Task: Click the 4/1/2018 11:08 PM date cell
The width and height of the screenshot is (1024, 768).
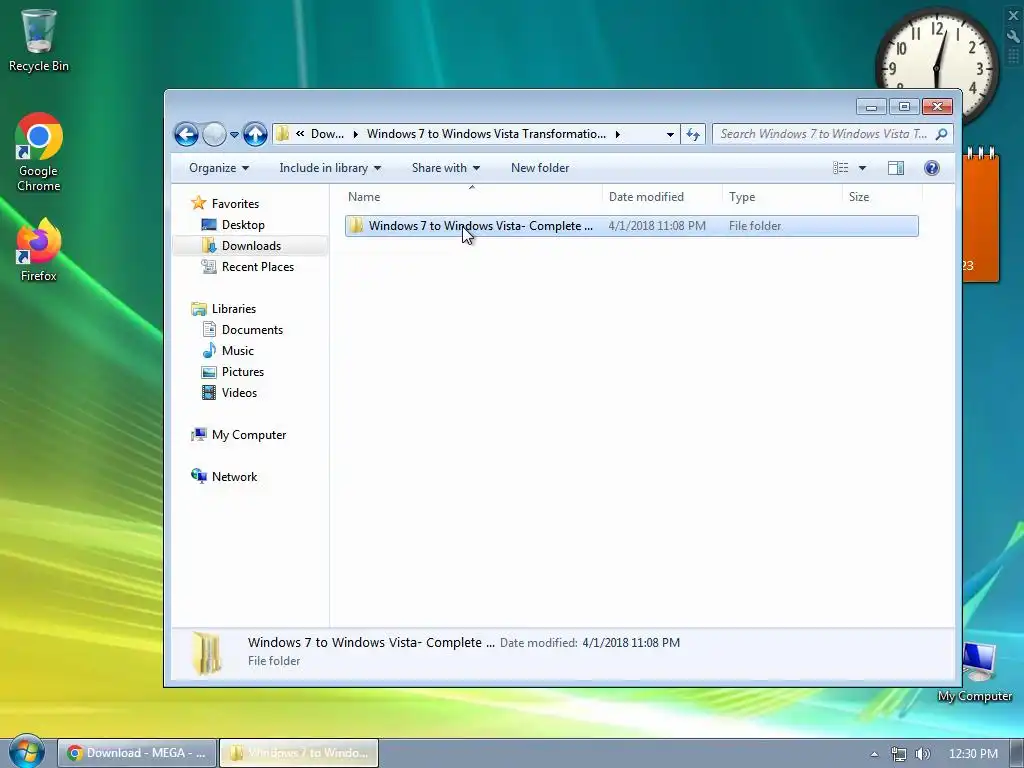Action: tap(657, 226)
